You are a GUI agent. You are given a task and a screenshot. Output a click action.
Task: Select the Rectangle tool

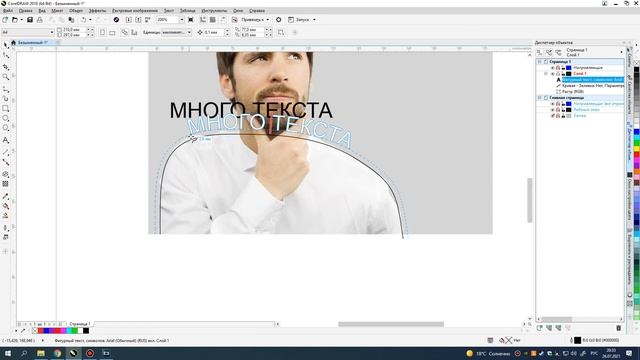coord(5,109)
